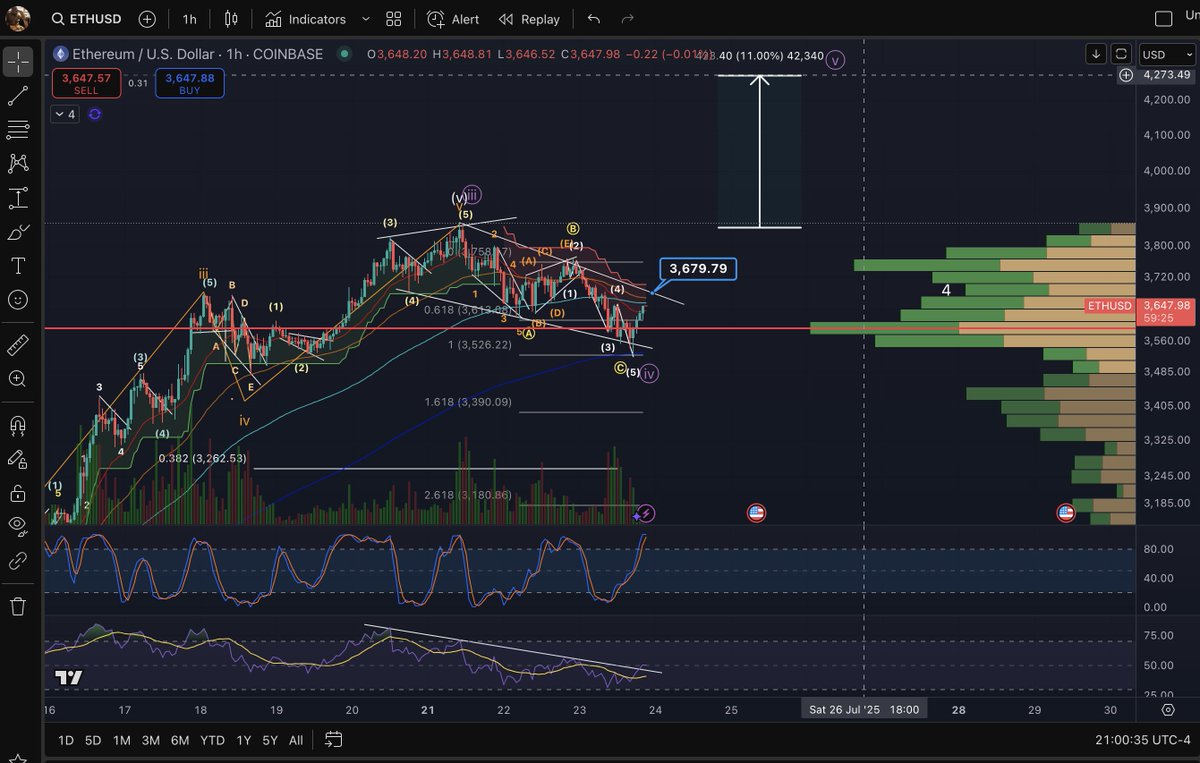1200x763 pixels.
Task: Click the TradingView logo on chart
Action: click(x=68, y=678)
